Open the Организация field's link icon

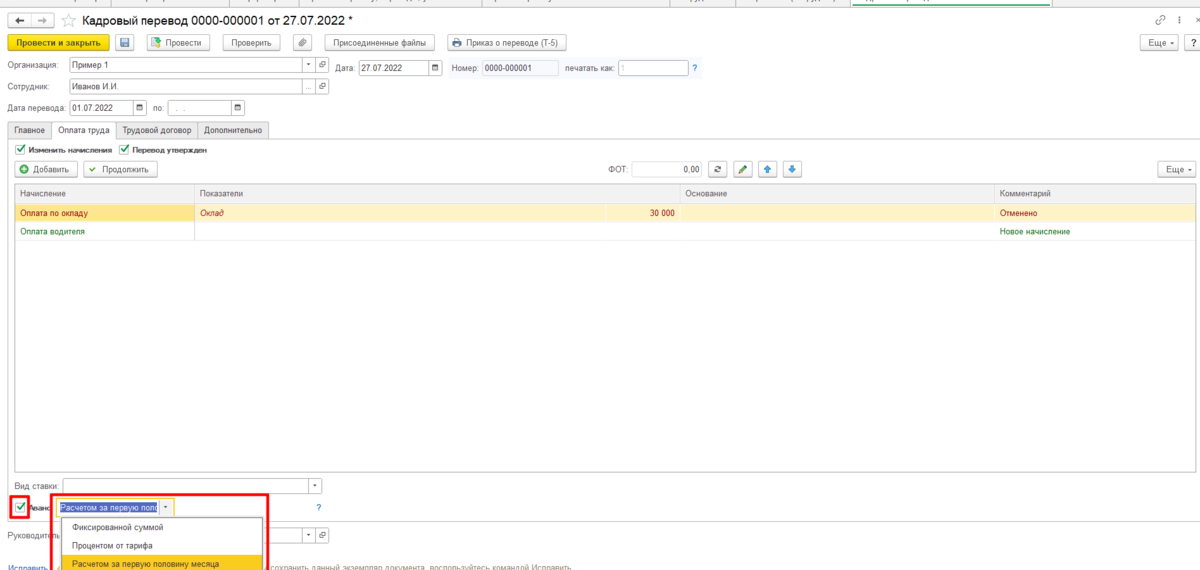pyautogui.click(x=322, y=64)
